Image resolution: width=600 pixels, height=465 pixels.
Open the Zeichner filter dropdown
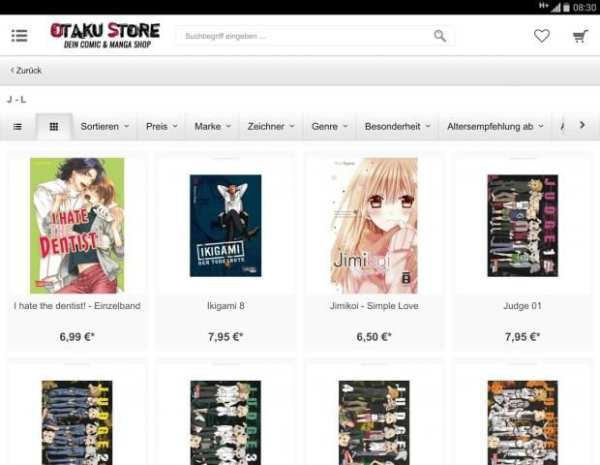(x=271, y=126)
